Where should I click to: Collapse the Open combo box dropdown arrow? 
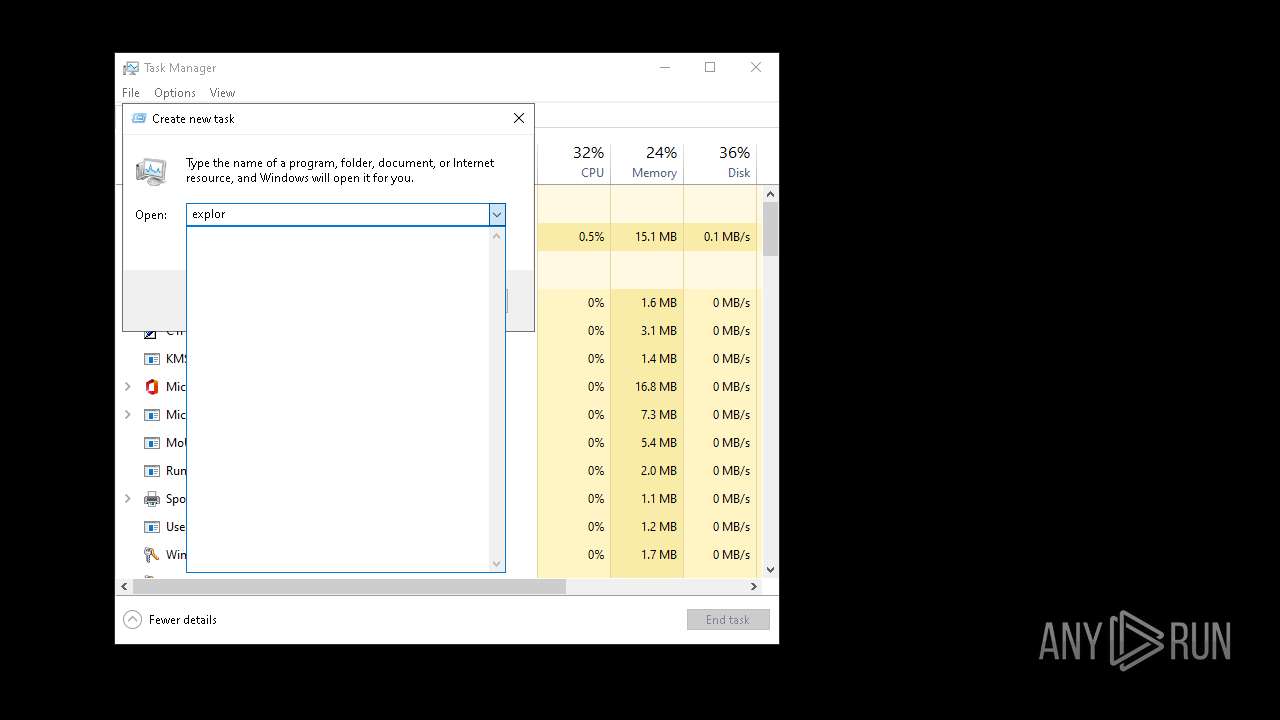click(496, 214)
